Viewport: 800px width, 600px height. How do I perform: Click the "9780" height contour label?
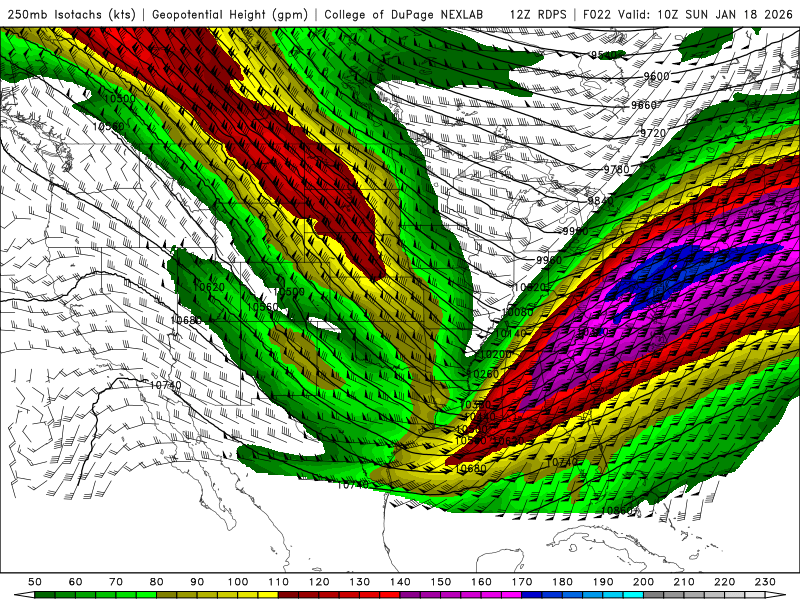tap(616, 169)
